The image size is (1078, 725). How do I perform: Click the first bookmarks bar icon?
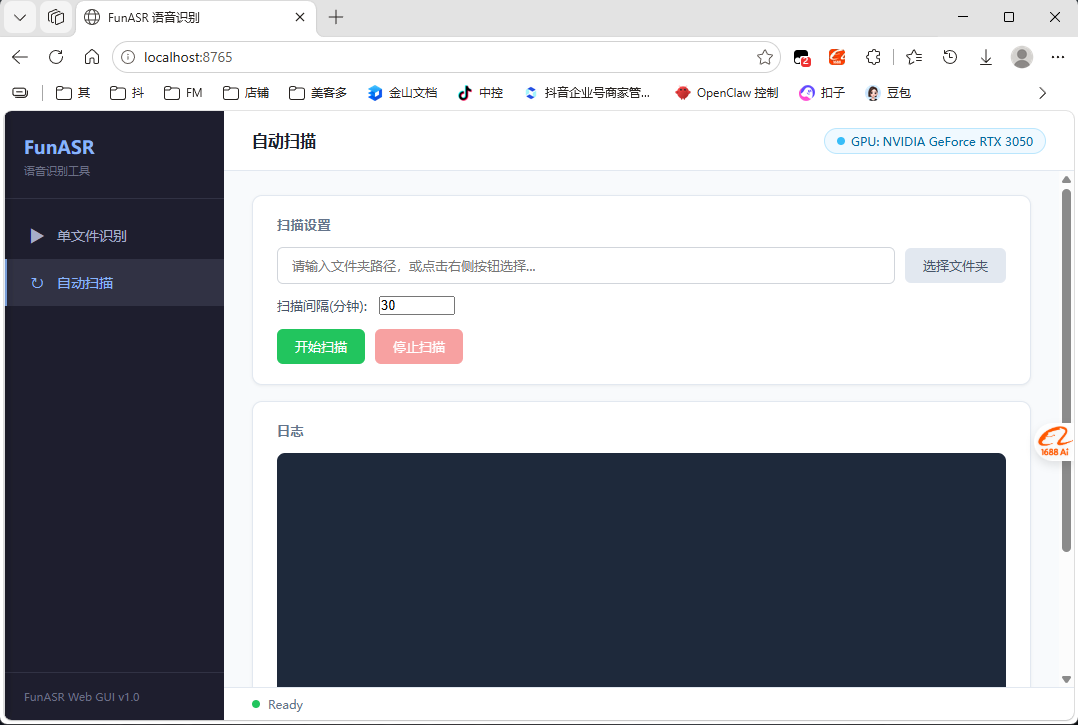click(x=21, y=93)
